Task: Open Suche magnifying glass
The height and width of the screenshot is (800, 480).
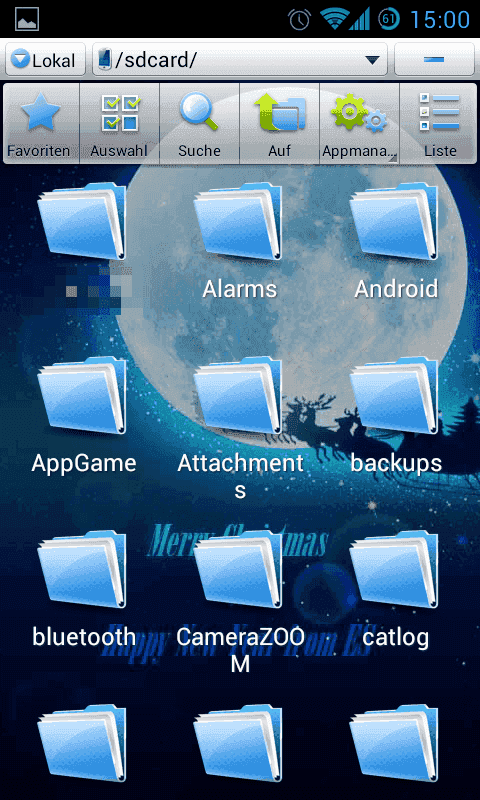Action: click(x=199, y=112)
